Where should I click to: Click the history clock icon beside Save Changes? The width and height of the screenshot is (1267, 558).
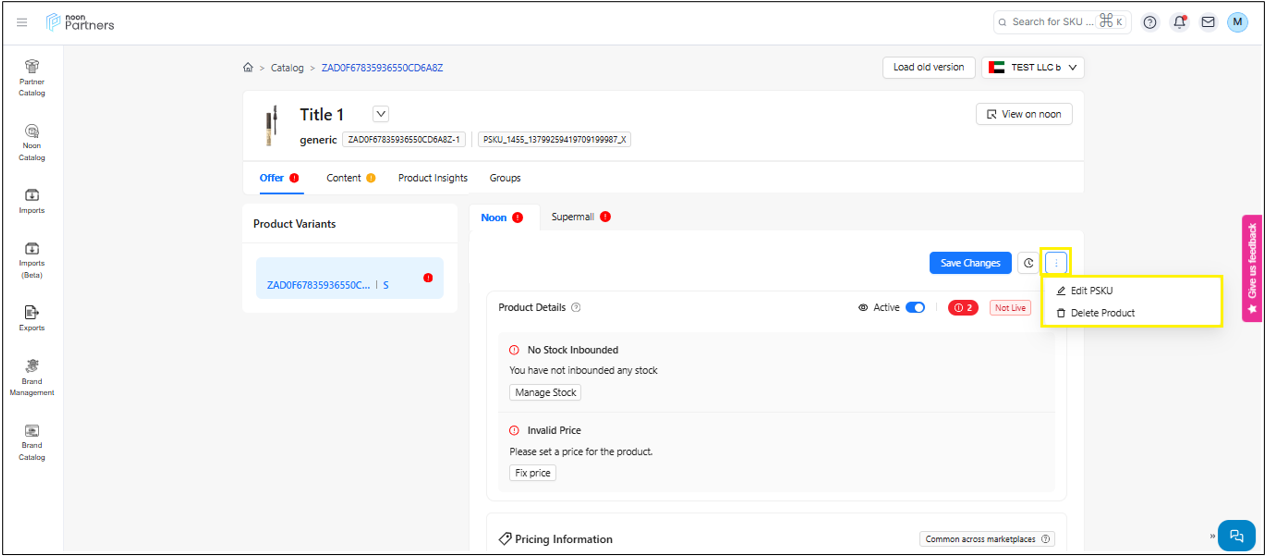click(x=1028, y=263)
